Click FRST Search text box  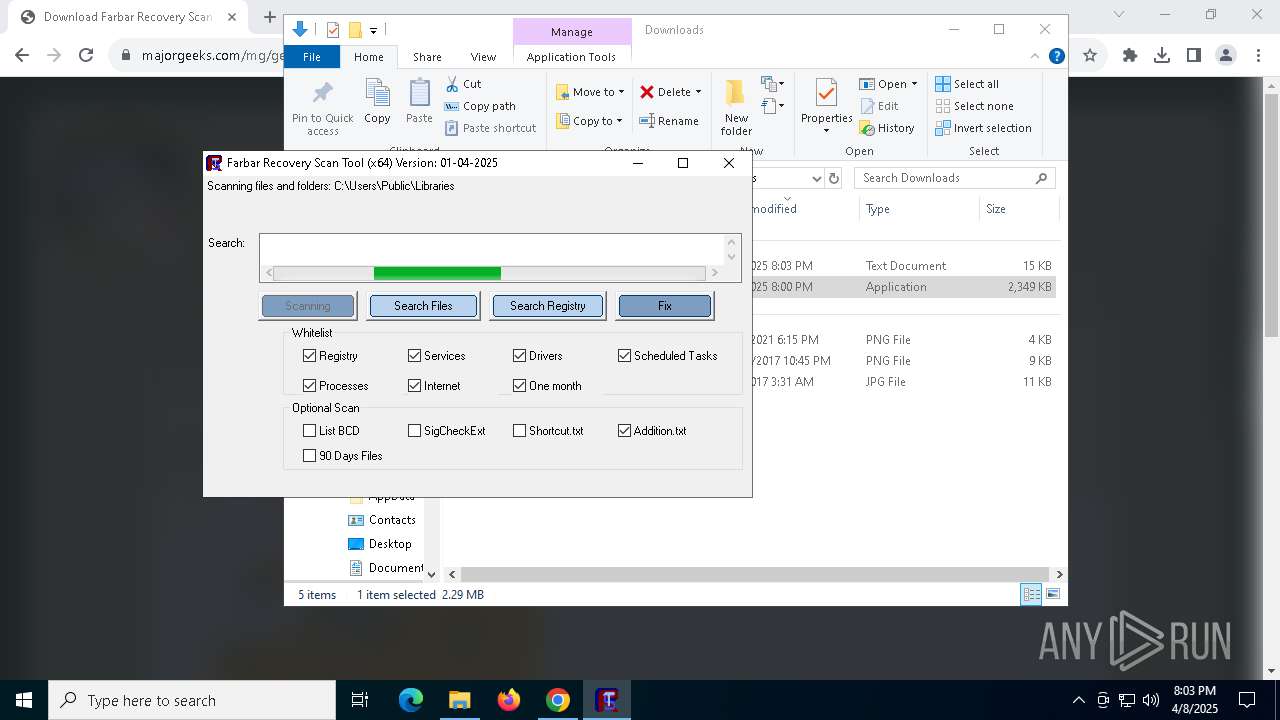[491, 249]
